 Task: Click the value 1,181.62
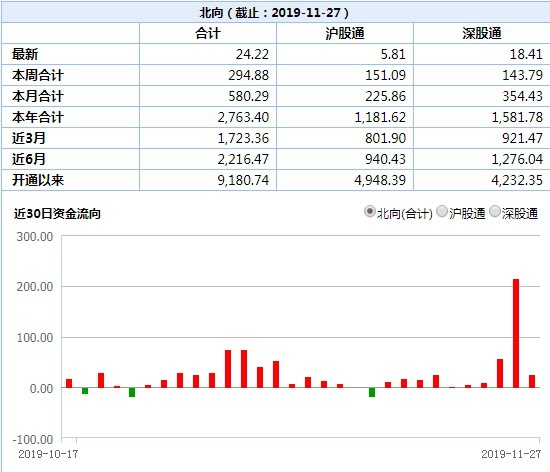[x=380, y=117]
